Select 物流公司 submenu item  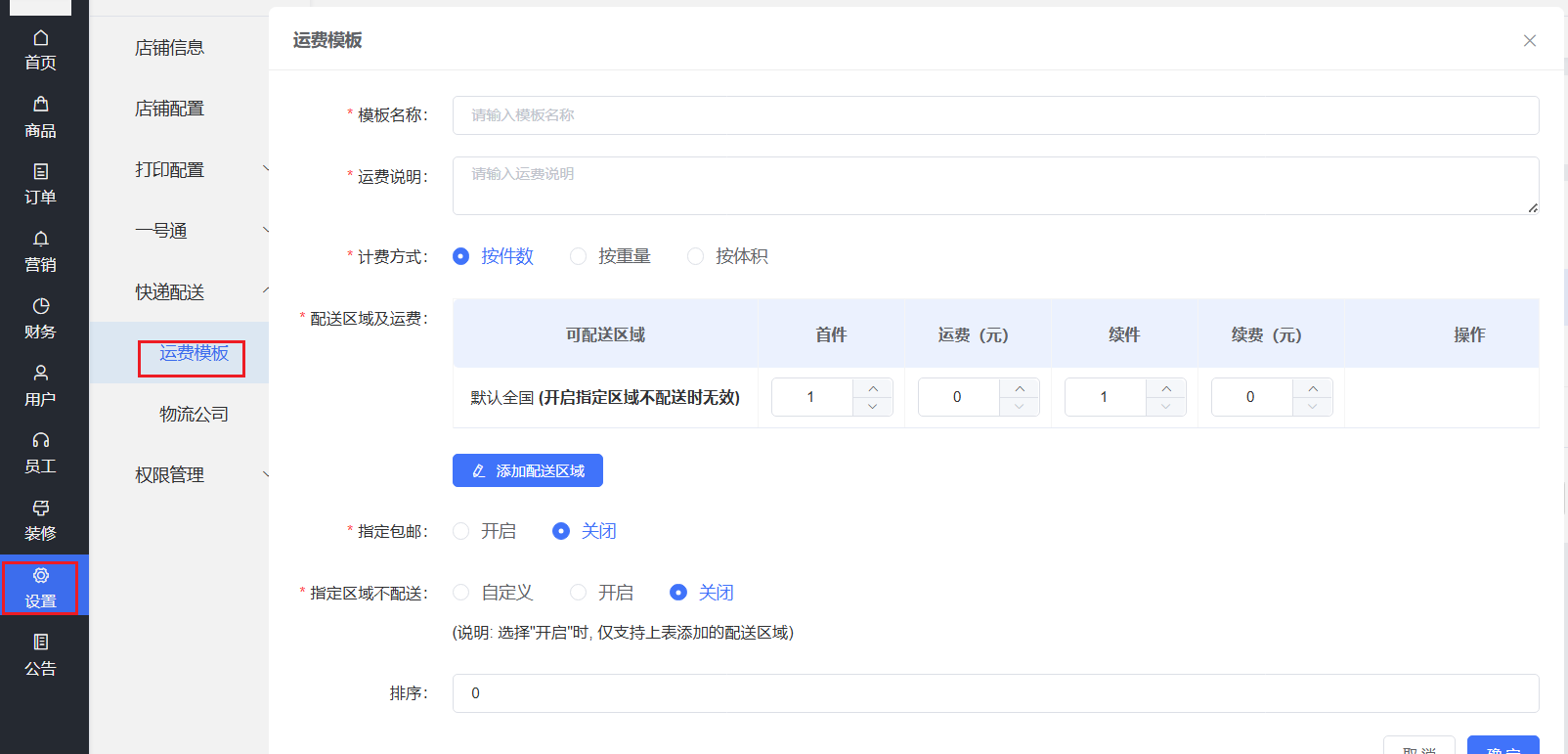[194, 414]
